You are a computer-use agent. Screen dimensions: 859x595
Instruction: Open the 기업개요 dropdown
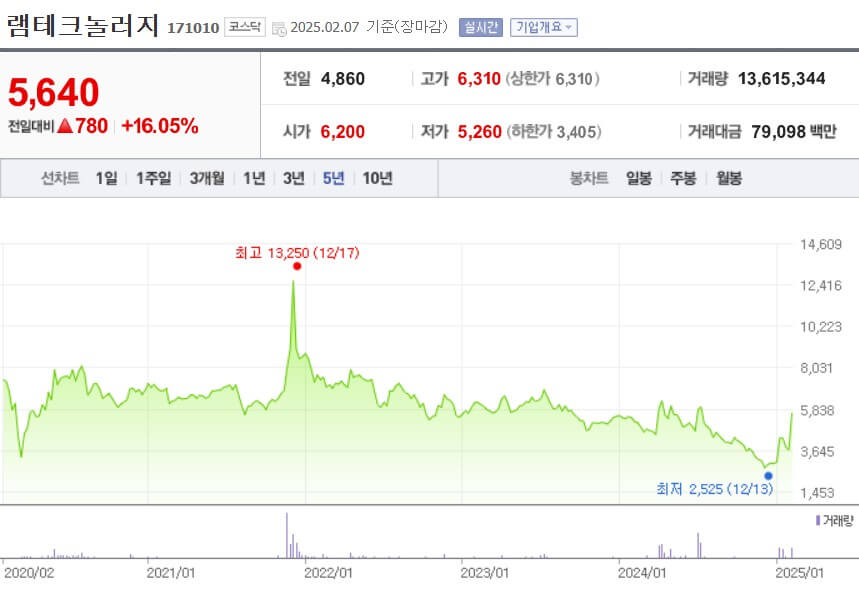tap(544, 27)
